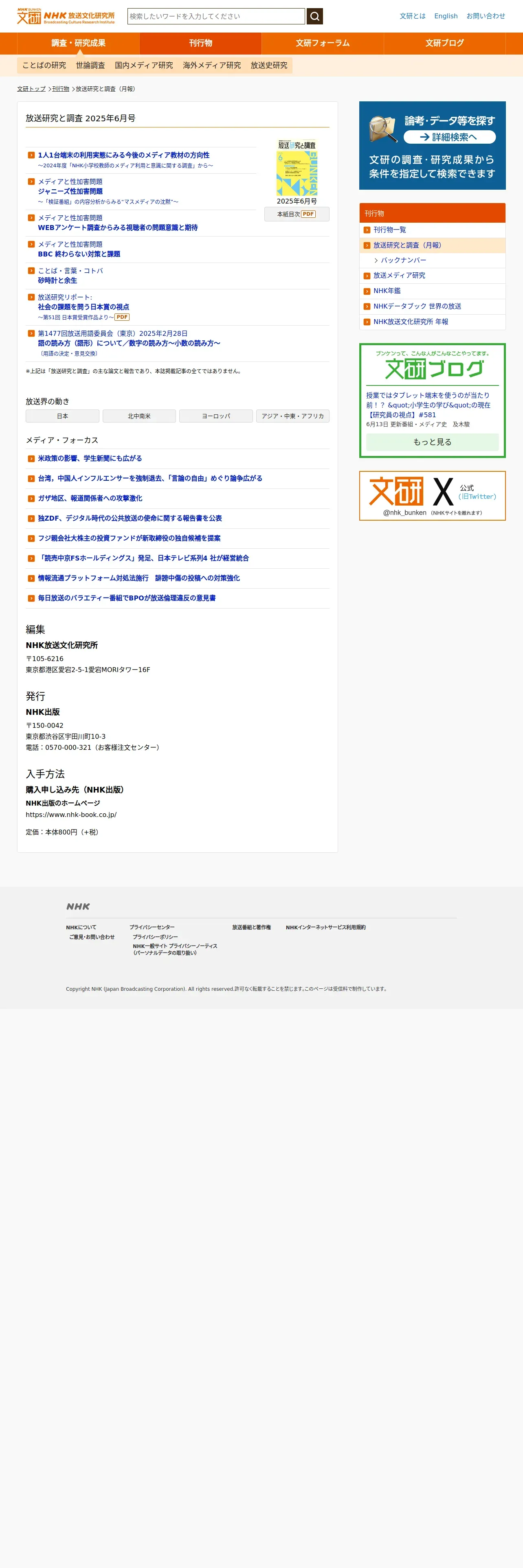The height and width of the screenshot is (1568, 523).
Task: Select 放送史研究 in the sub-navigation
Action: [x=268, y=65]
